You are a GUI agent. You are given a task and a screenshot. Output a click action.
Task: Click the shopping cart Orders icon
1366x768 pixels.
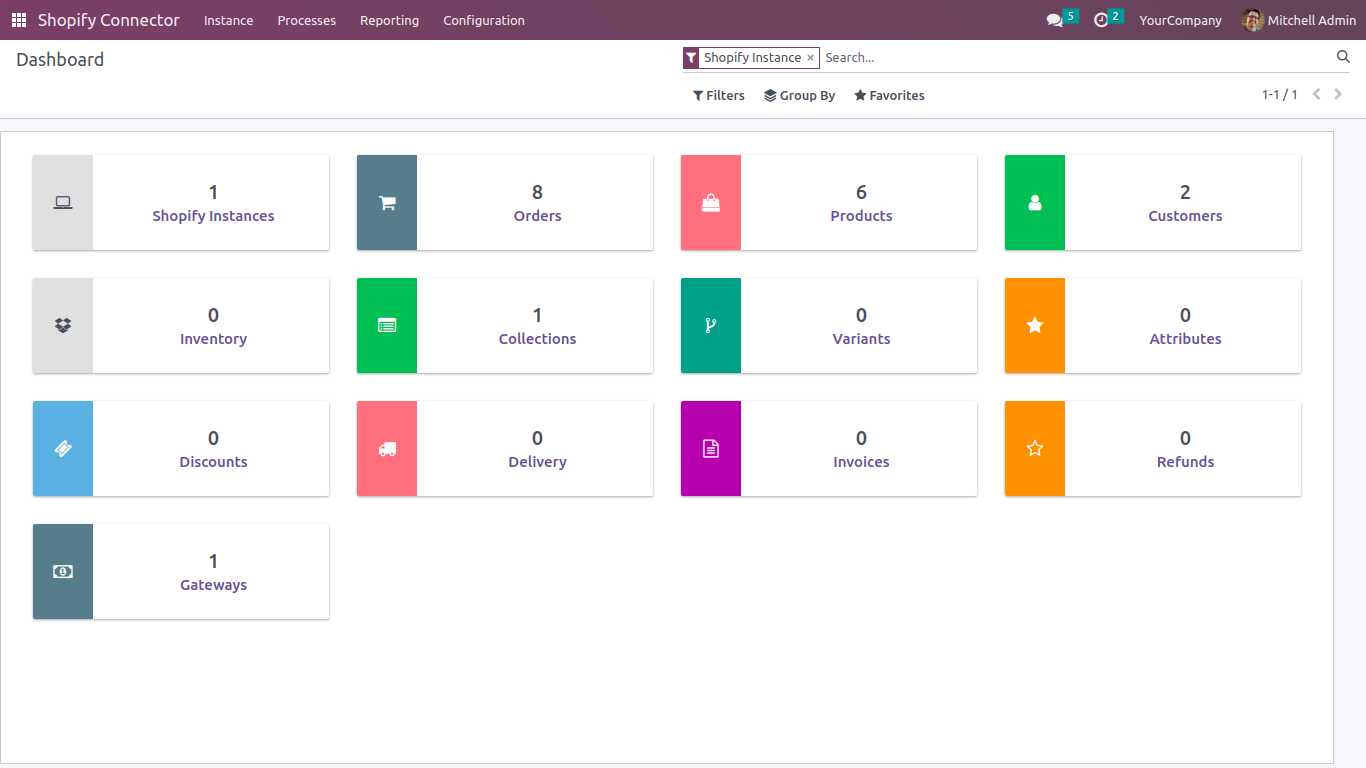(387, 203)
